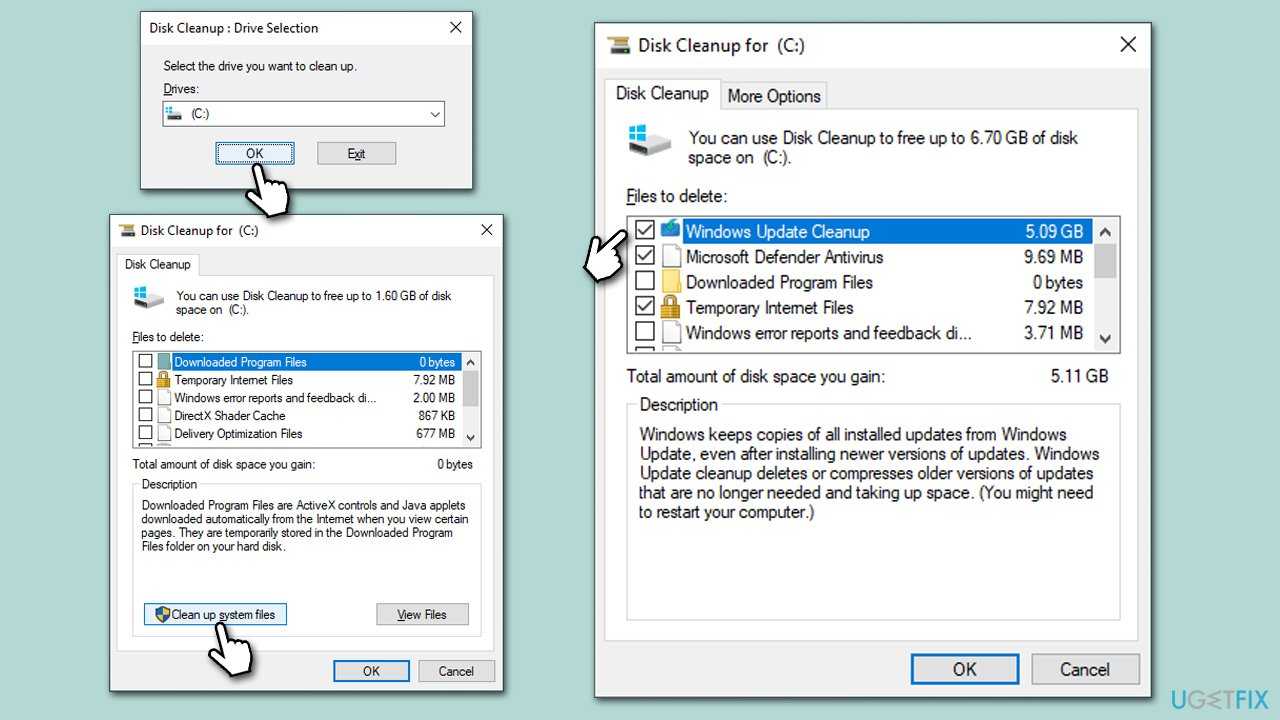
Task: Click the yellow folder icon in the 6.70 GB window list
Action: [670, 282]
